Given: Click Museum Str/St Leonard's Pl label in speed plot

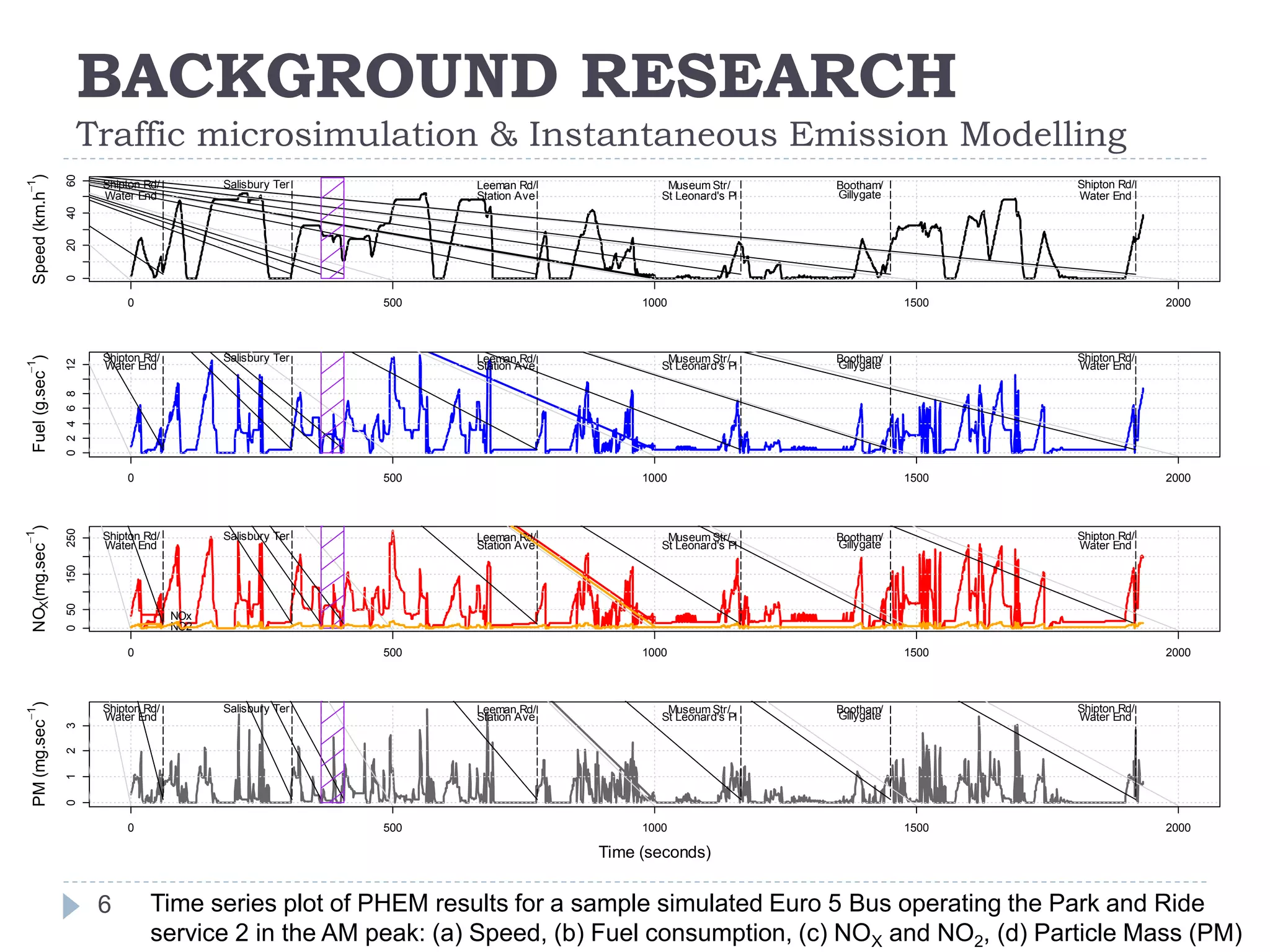Looking at the screenshot, I should (x=699, y=191).
